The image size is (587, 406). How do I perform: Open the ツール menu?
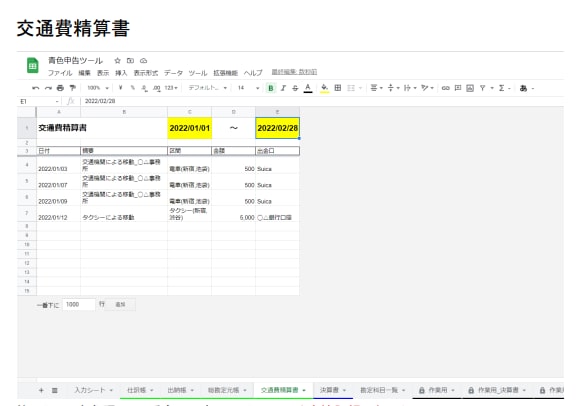198,73
